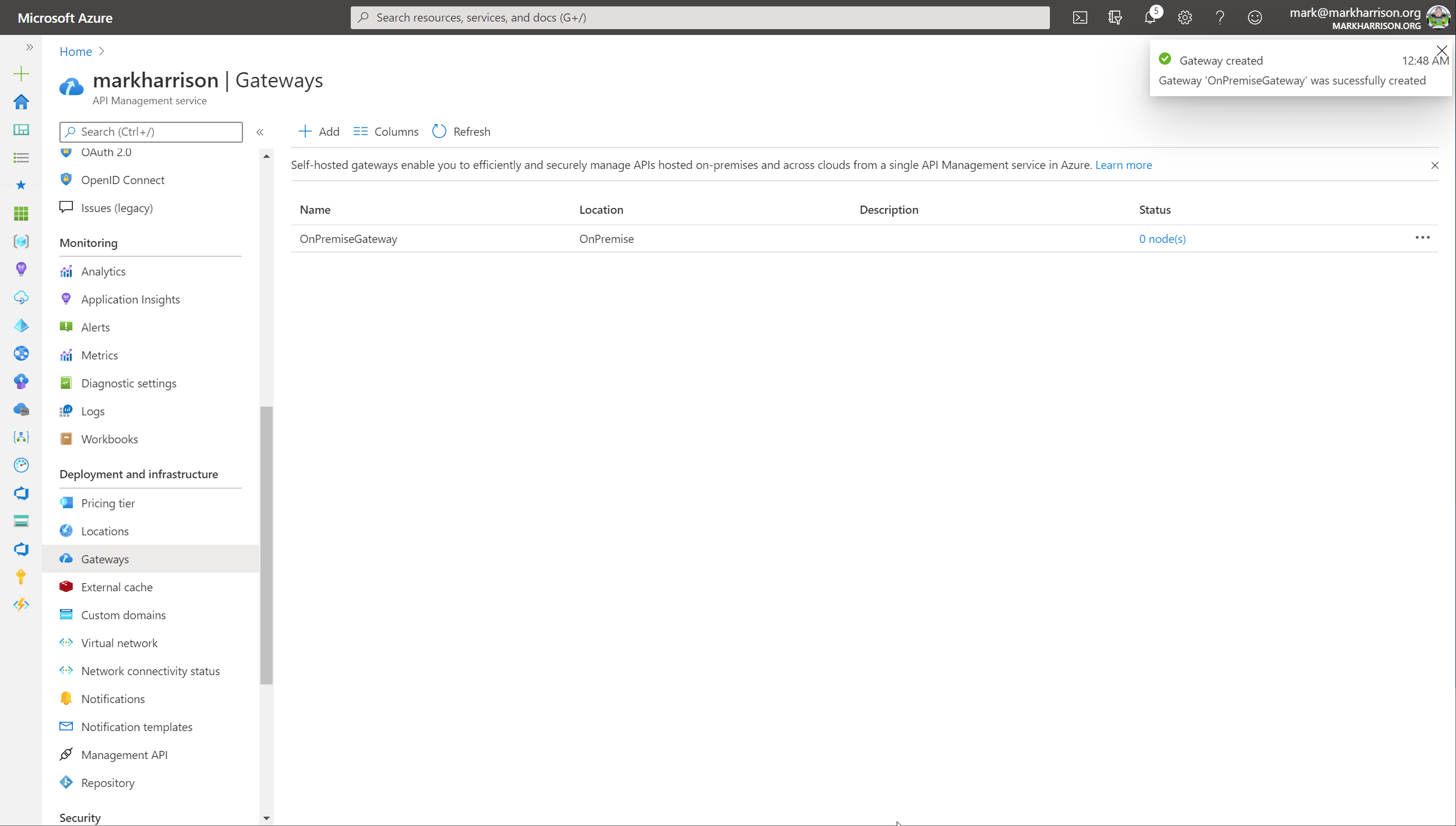1456x826 pixels.
Task: Sort by the Name column header
Action: pyautogui.click(x=315, y=210)
